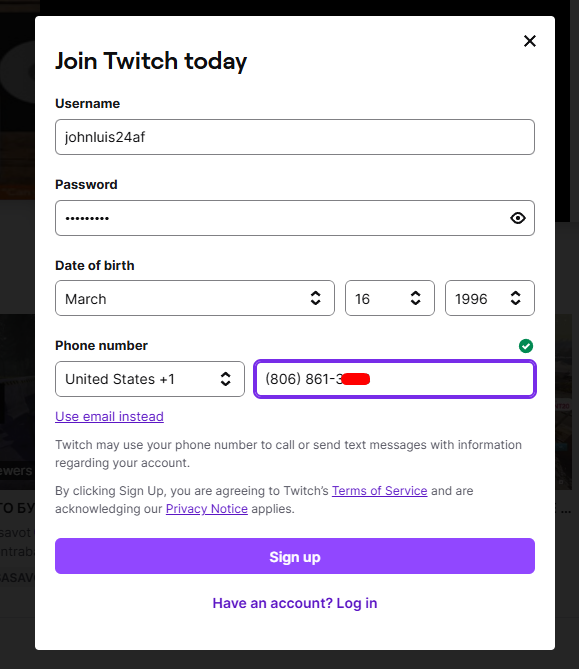Click the day selector up-down arrows
Viewport: 579px width, 669px height.
pyautogui.click(x=415, y=298)
